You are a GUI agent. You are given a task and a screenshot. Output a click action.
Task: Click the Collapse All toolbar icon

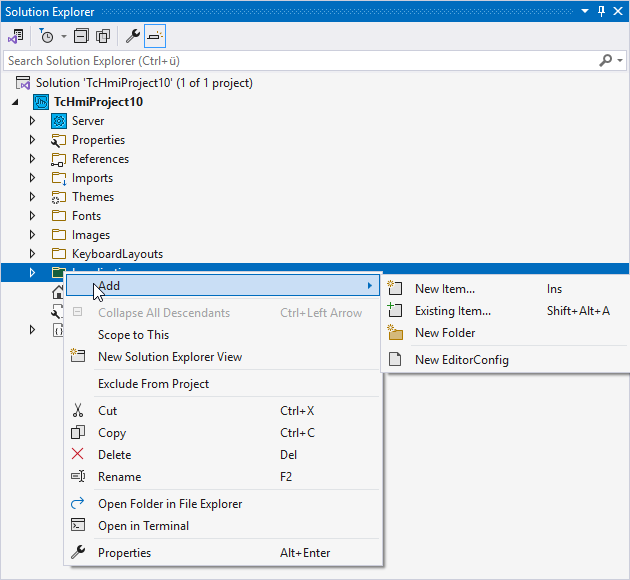[81, 37]
